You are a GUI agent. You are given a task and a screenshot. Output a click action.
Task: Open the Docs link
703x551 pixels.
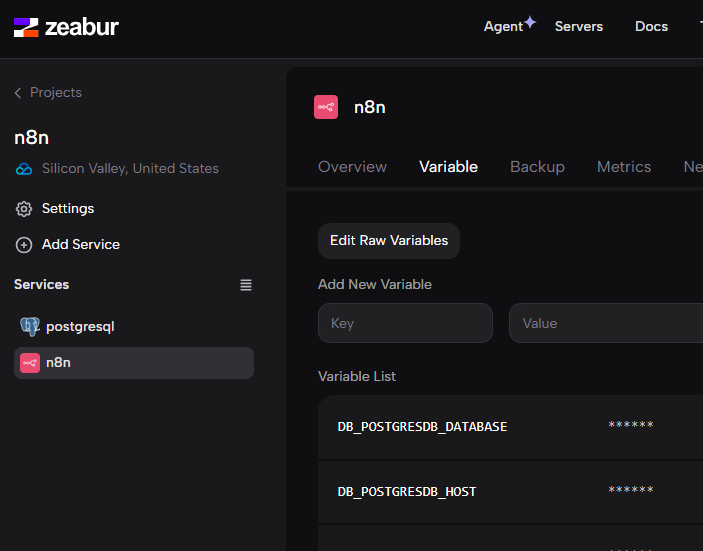pos(651,26)
